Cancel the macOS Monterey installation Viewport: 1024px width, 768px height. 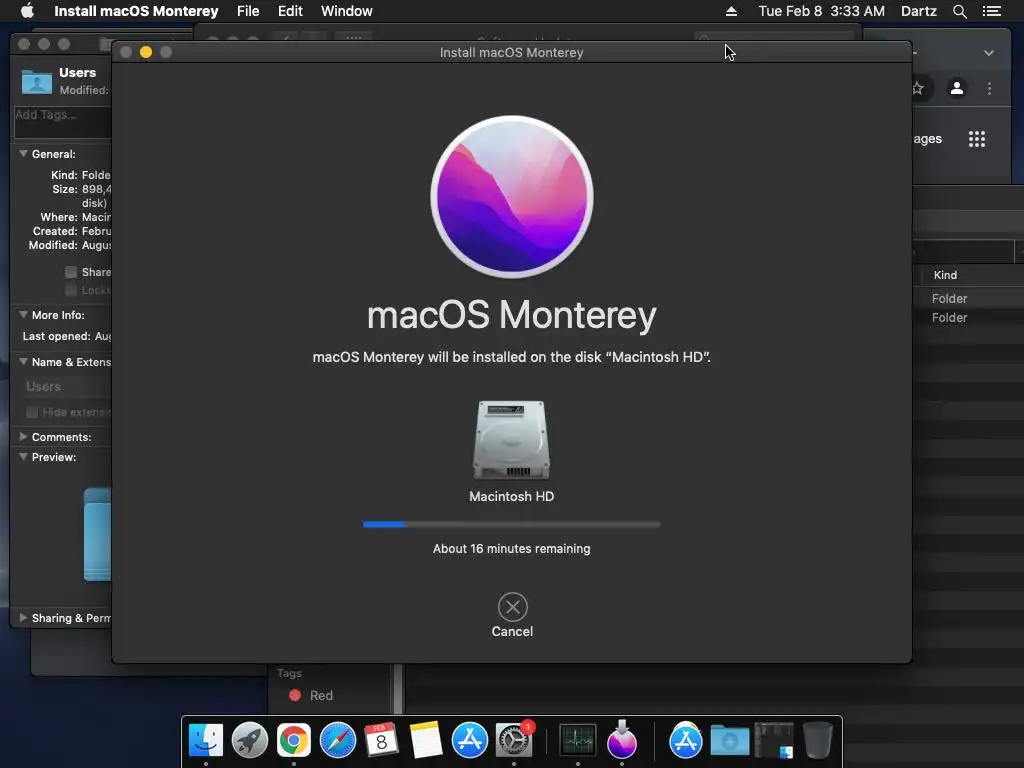[x=512, y=607]
